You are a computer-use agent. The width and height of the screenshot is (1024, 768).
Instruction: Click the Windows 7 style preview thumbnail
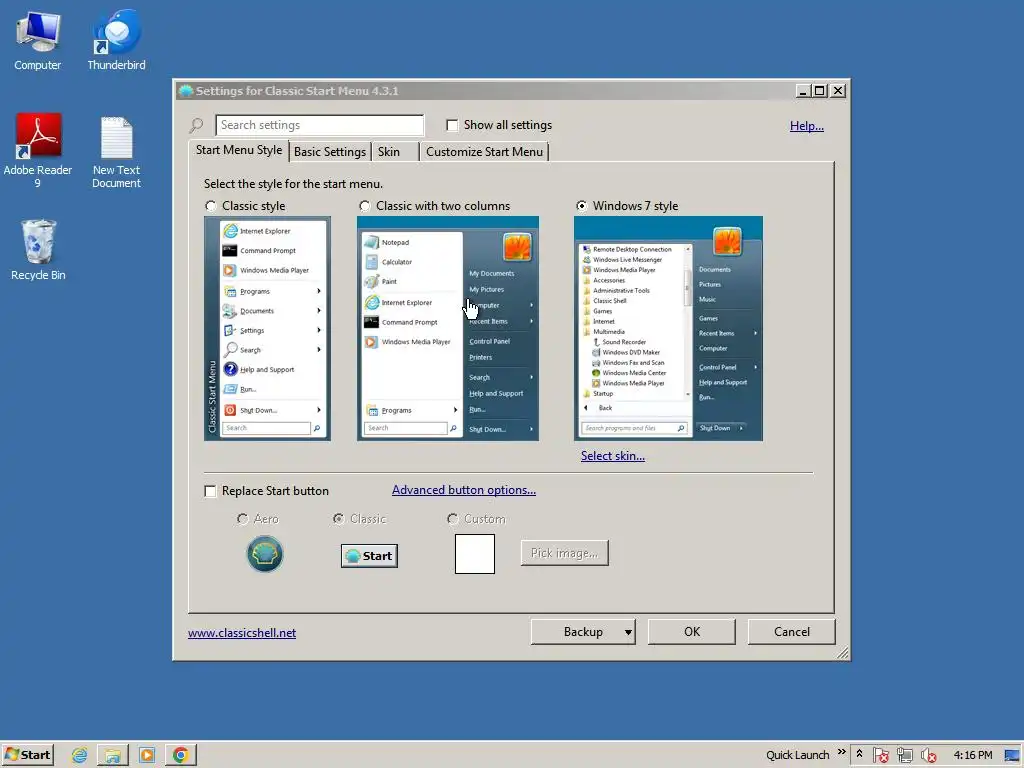point(668,328)
